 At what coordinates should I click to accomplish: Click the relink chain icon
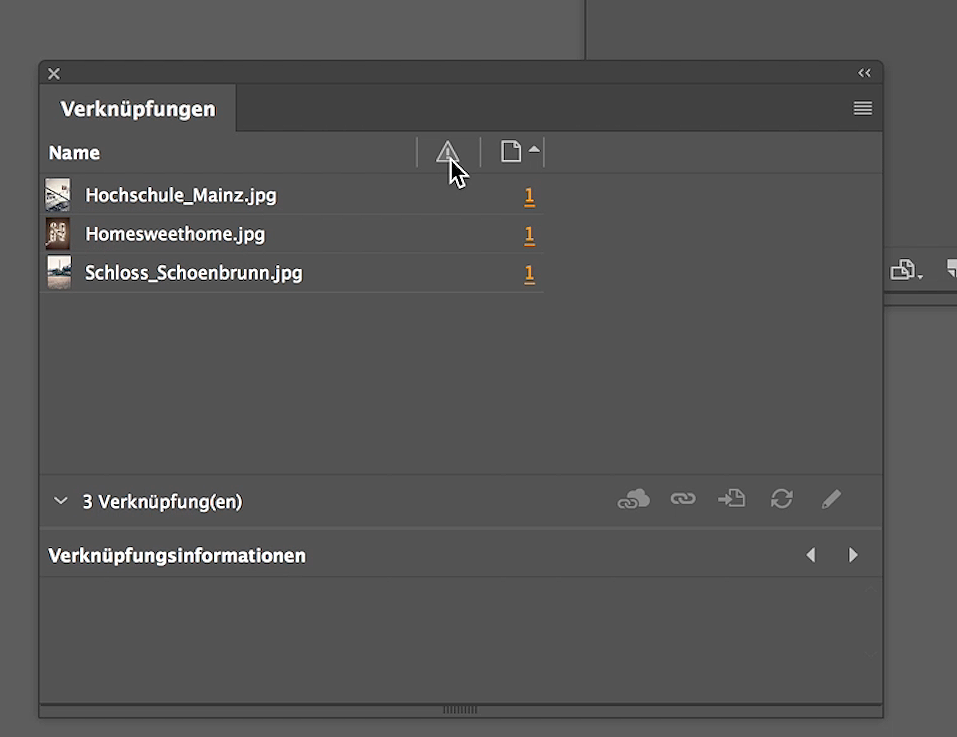[683, 499]
